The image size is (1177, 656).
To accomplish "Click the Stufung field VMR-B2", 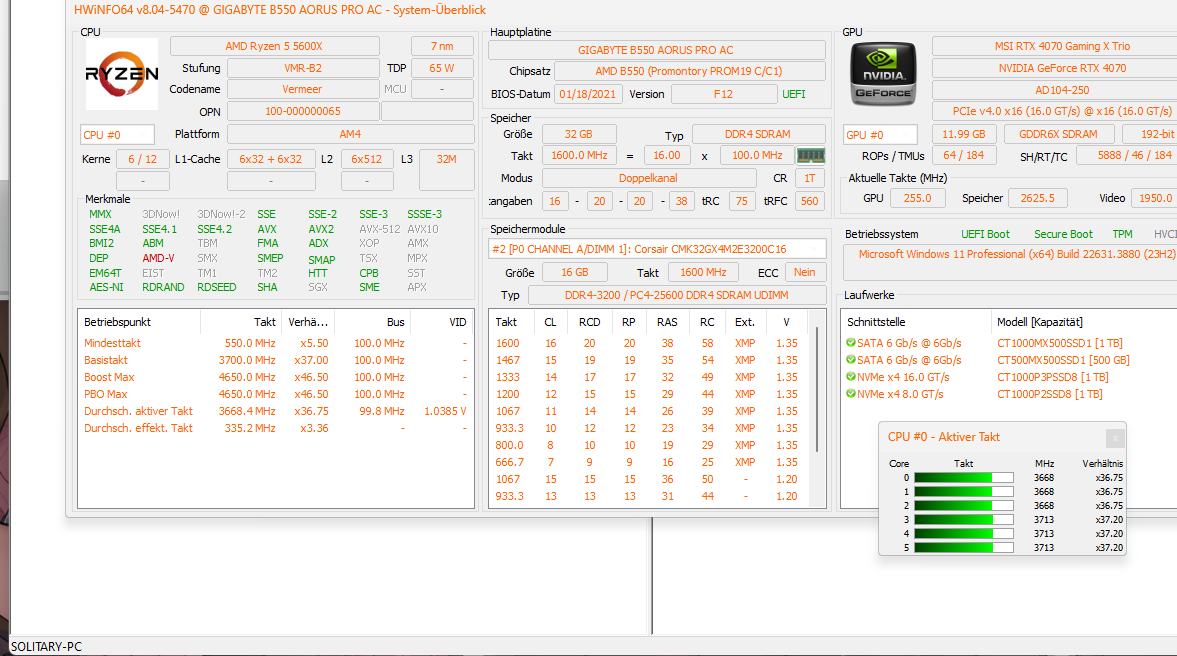I will click(x=303, y=68).
